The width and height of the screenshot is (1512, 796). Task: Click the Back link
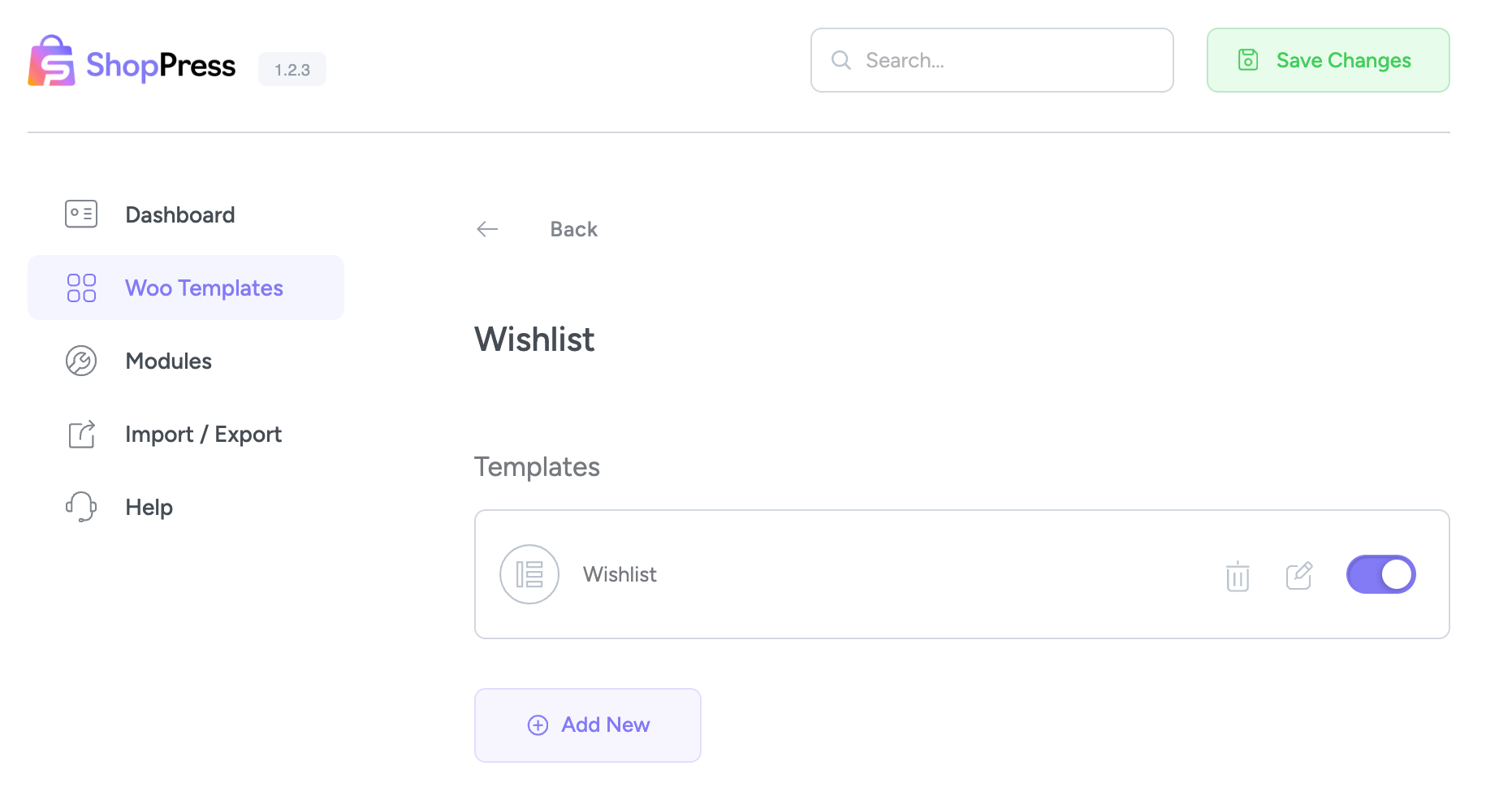point(573,229)
